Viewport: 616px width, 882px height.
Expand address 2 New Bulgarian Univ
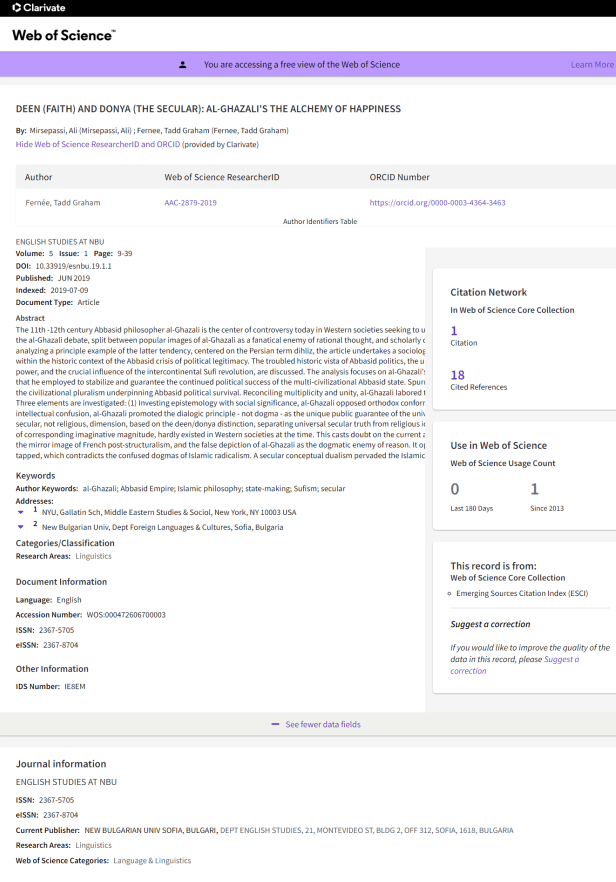[x=21, y=527]
